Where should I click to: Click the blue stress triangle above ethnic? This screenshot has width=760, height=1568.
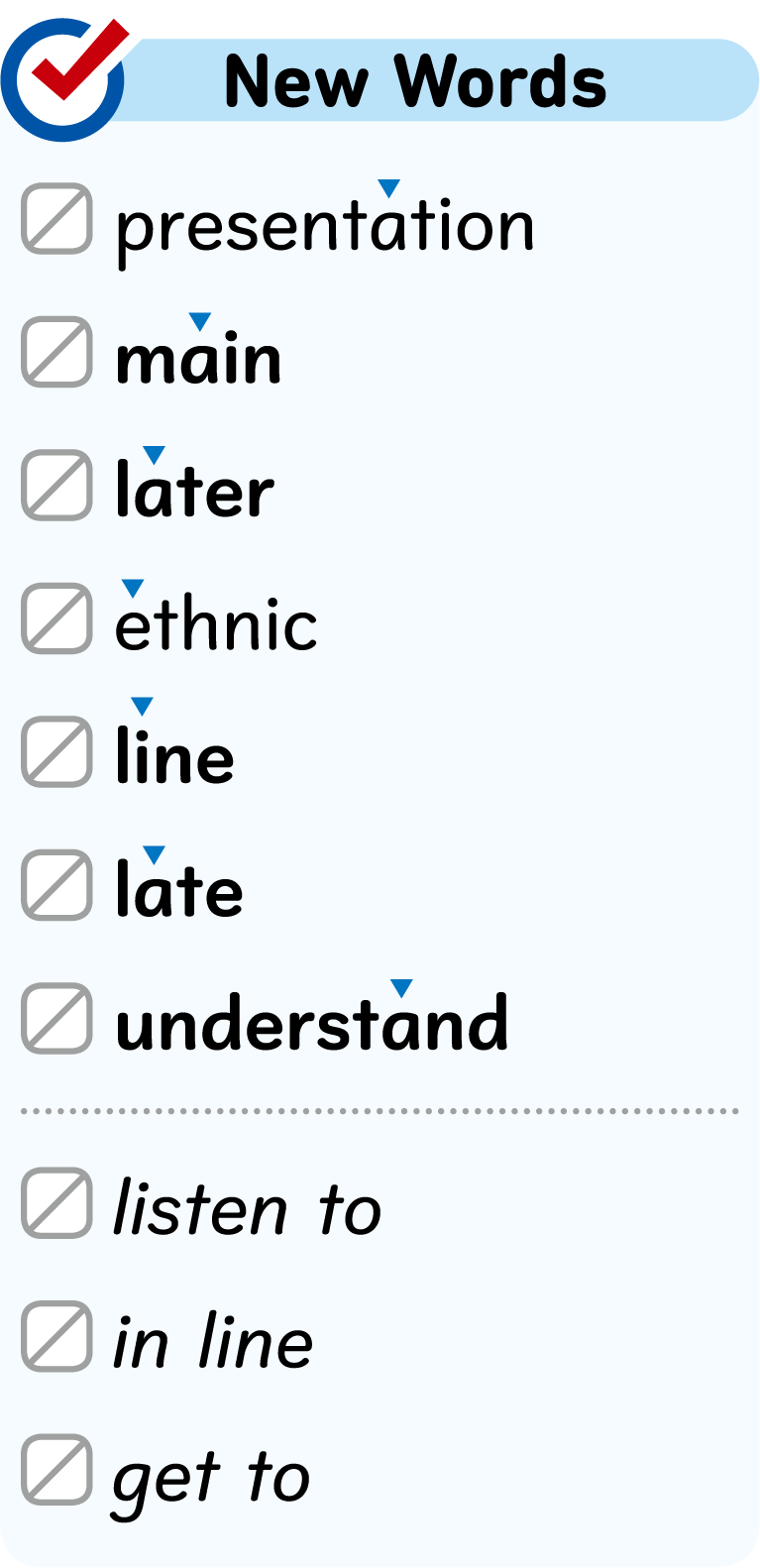click(x=133, y=589)
